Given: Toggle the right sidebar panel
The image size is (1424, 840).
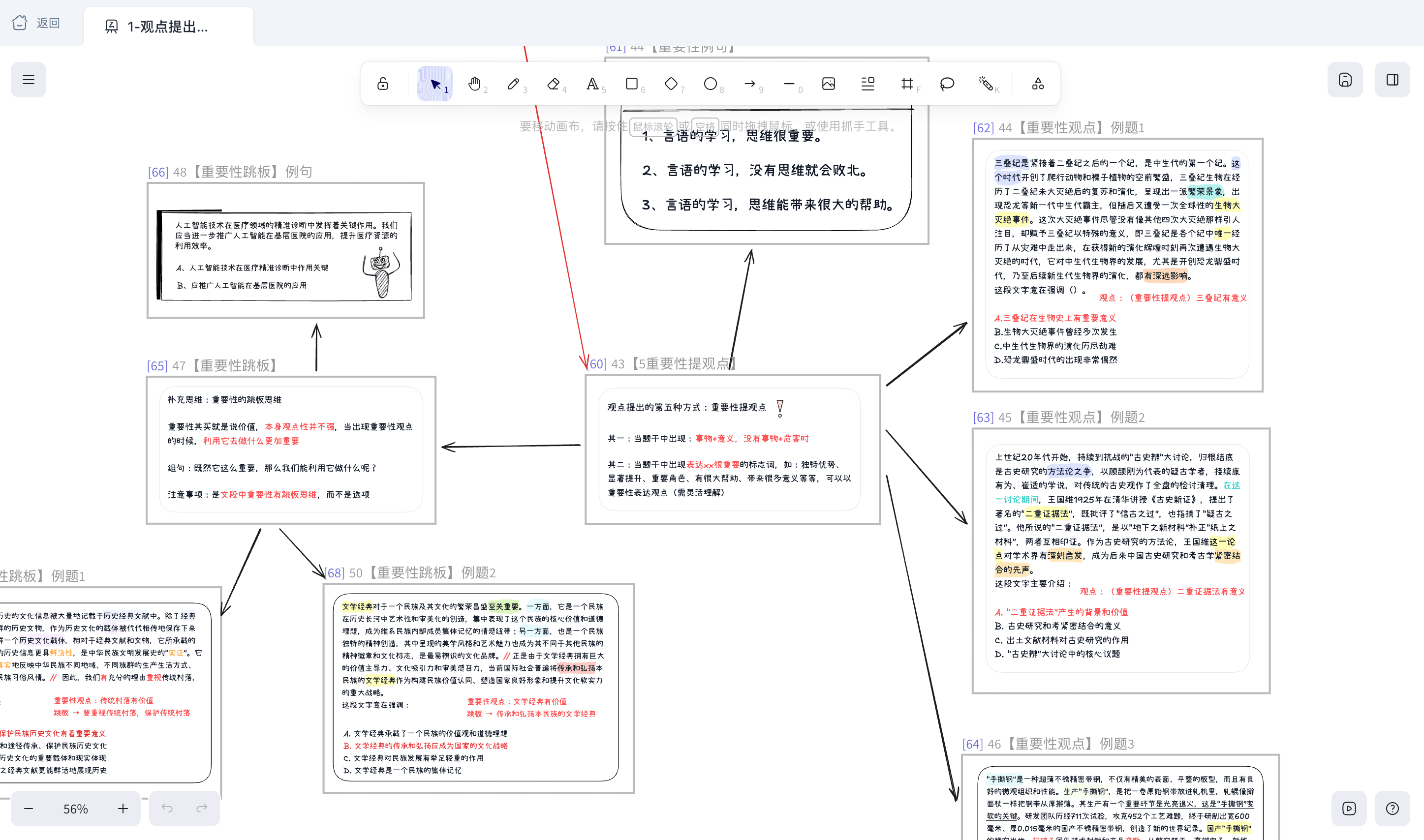Looking at the screenshot, I should click(1393, 80).
